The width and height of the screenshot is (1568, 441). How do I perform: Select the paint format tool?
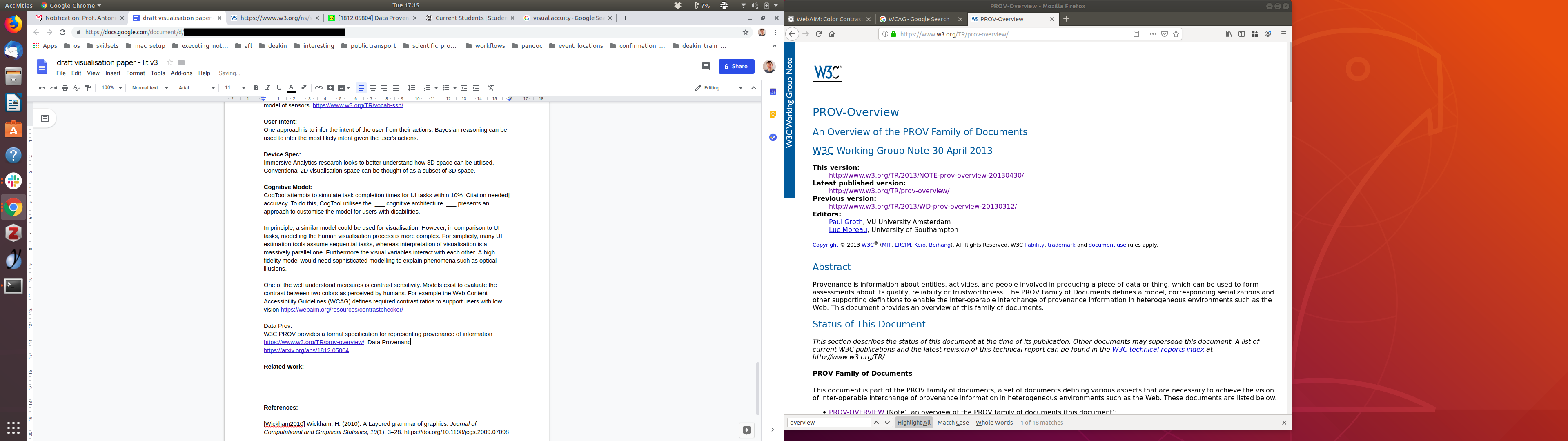88,88
